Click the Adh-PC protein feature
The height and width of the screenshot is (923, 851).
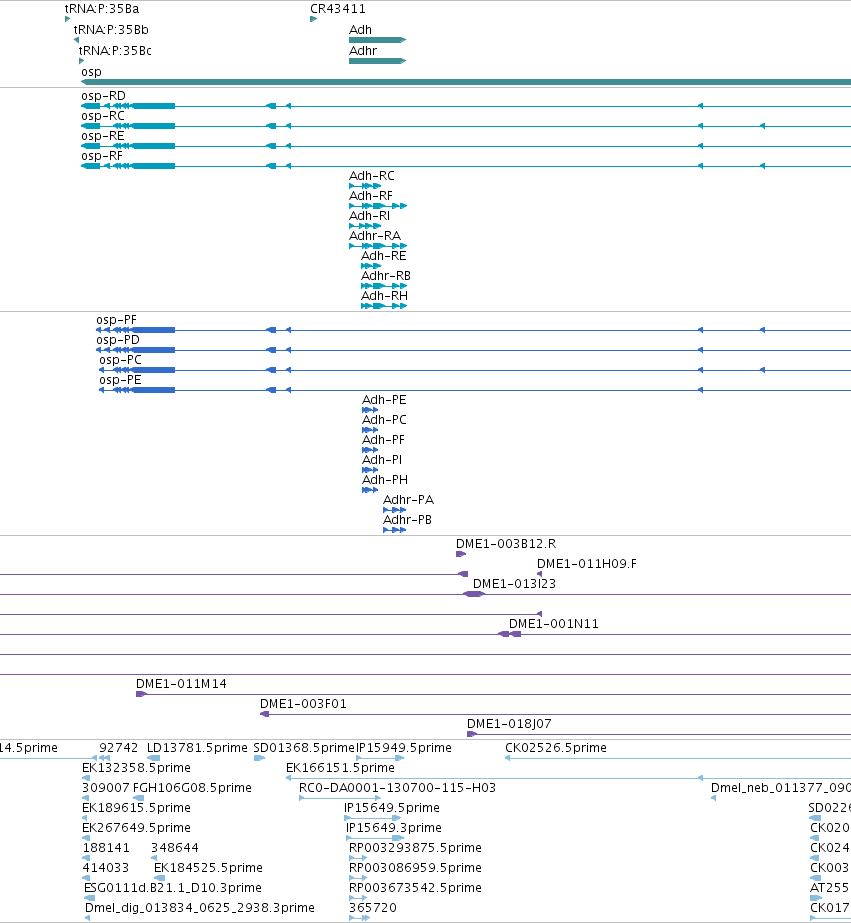[370, 430]
